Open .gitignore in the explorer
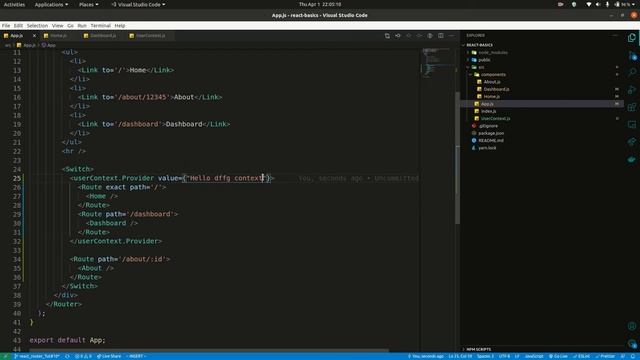Screen dimensions: 640x360 tap(488, 126)
